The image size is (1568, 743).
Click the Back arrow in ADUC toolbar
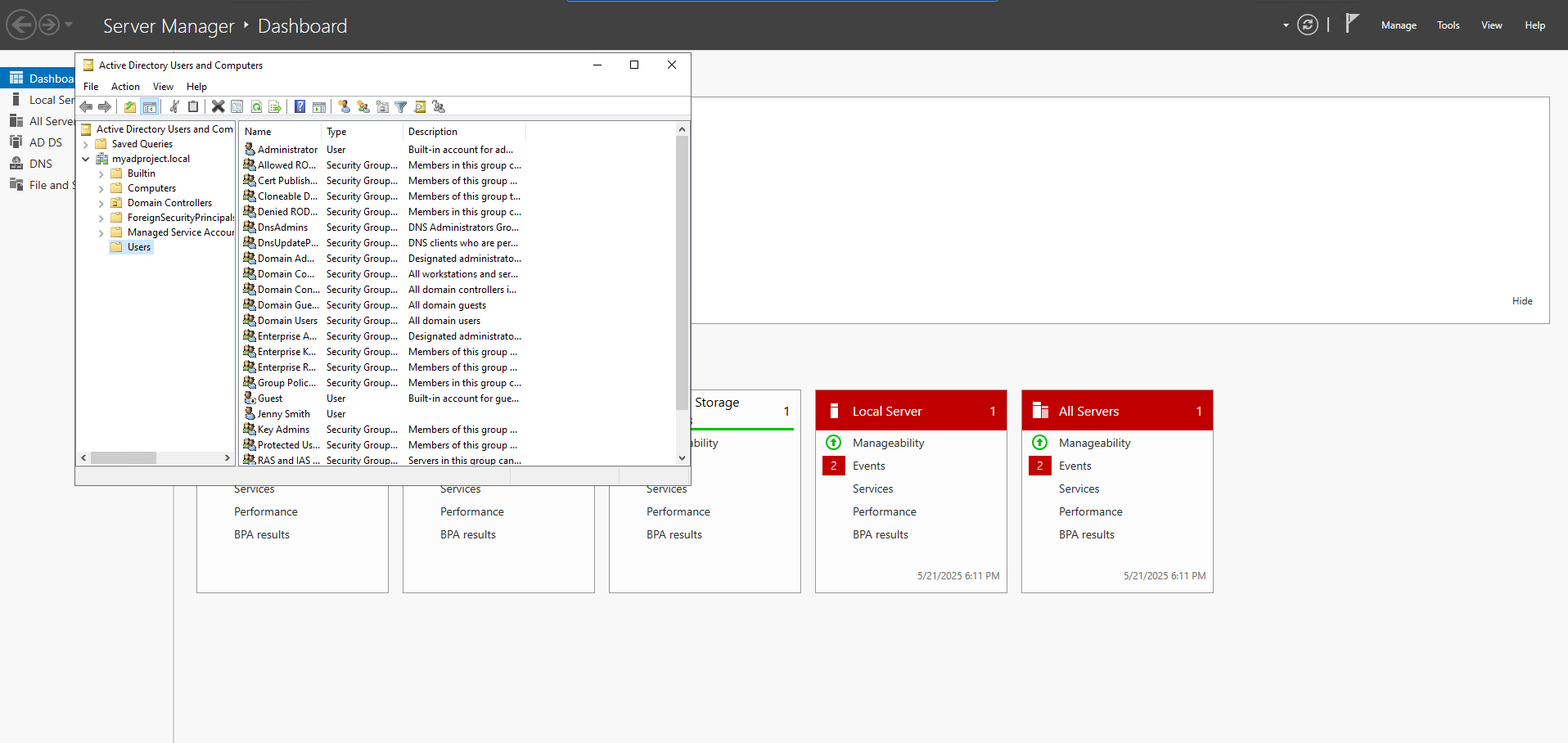click(x=86, y=106)
